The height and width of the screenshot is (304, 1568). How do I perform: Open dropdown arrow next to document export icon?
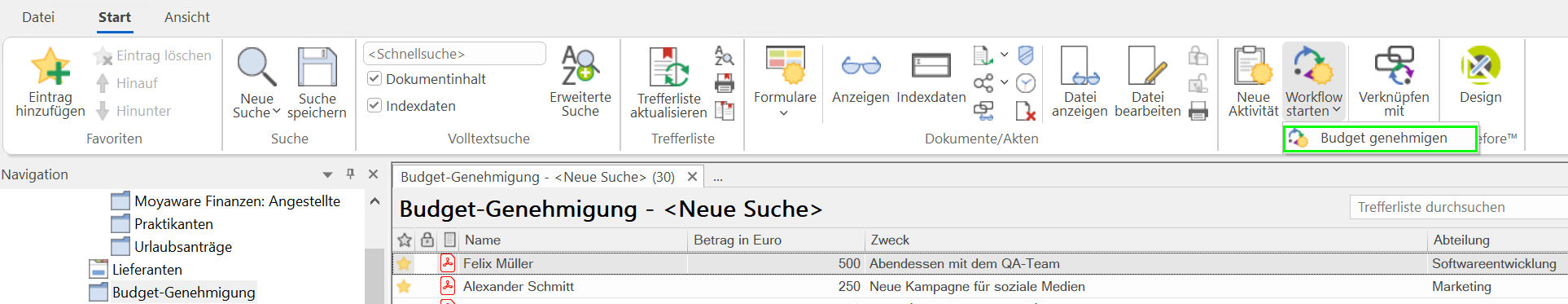[x=1004, y=55]
